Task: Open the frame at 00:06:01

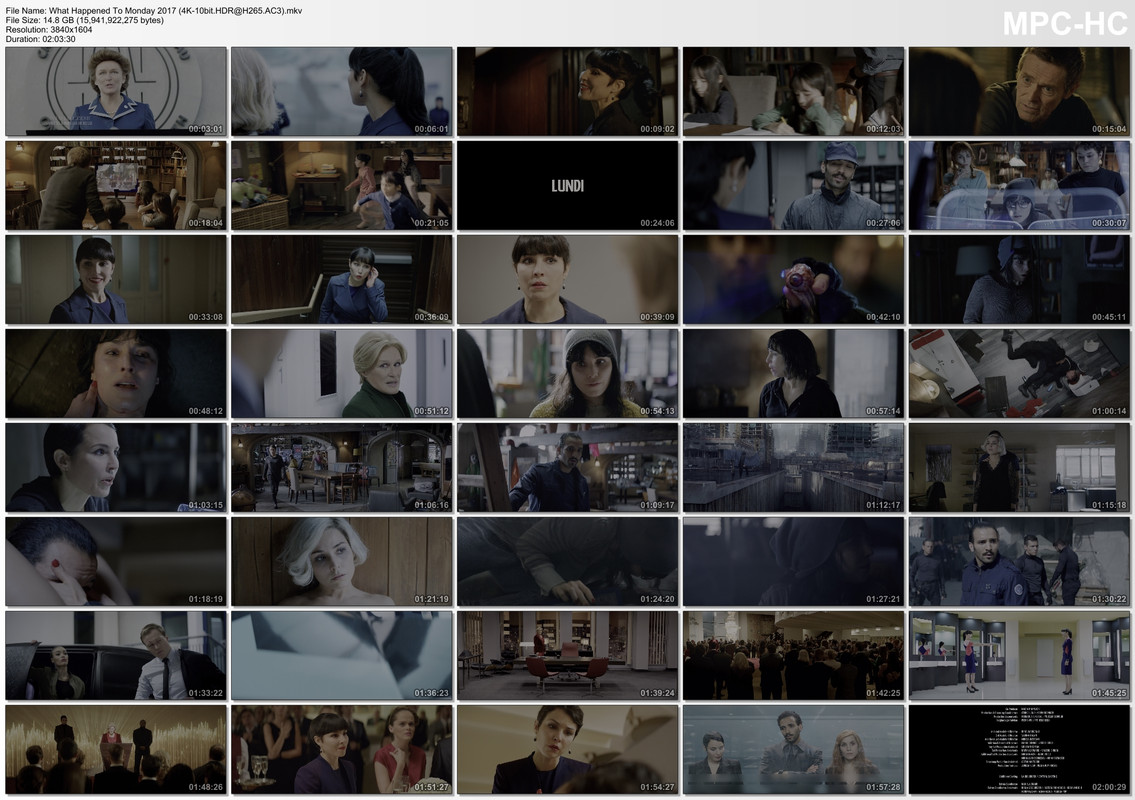Action: pyautogui.click(x=342, y=92)
